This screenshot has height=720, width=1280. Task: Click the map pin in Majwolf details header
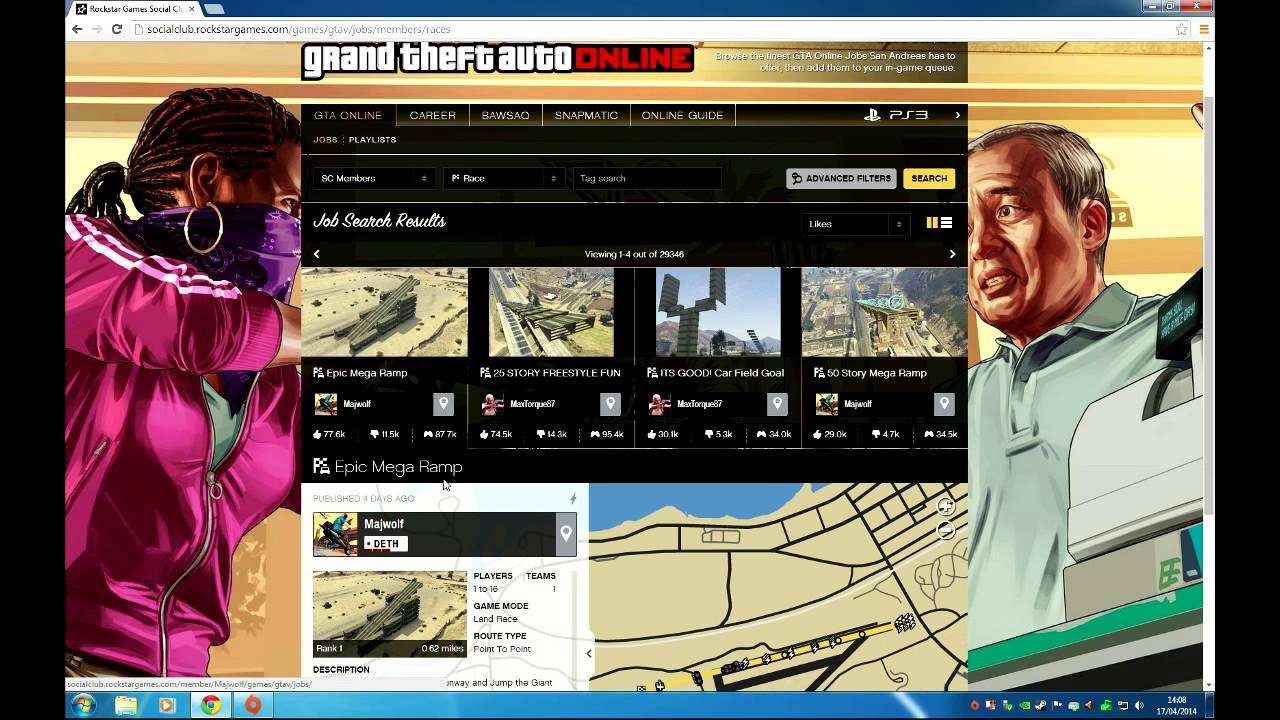tap(566, 534)
